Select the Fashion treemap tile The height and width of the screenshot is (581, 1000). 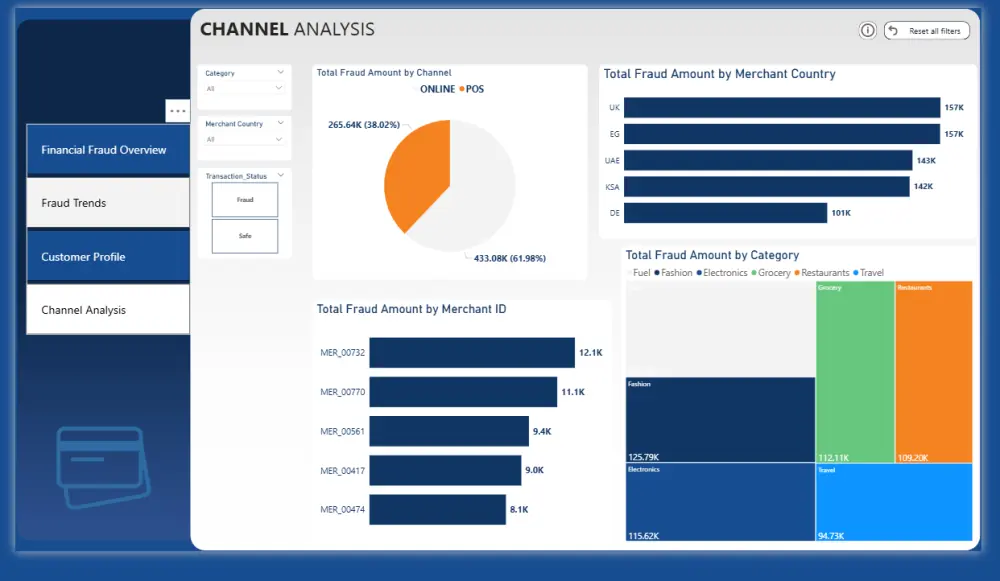[721, 420]
